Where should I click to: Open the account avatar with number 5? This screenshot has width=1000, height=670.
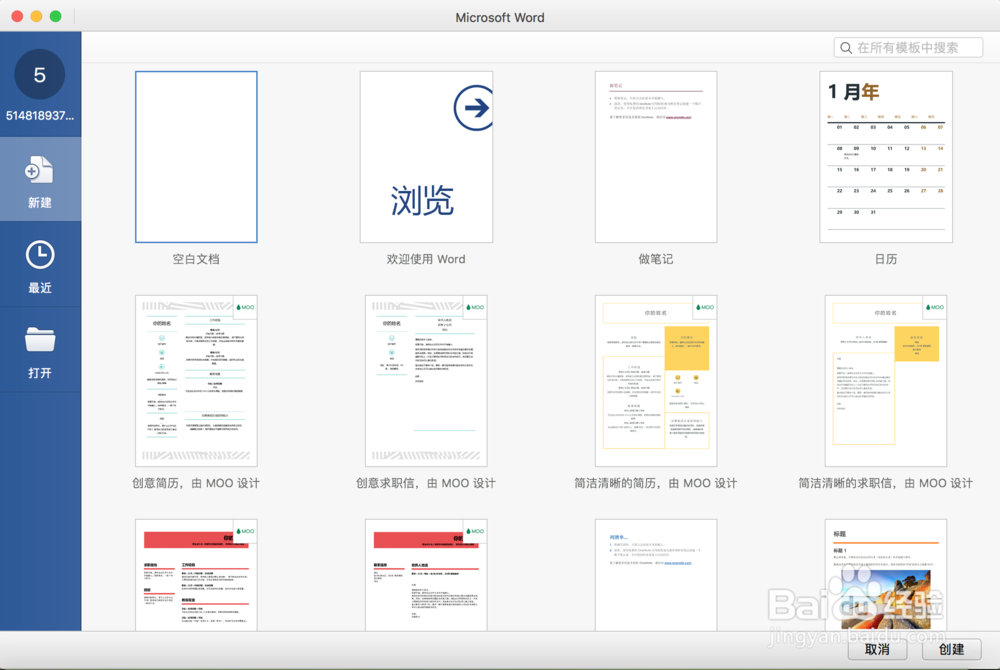[40, 75]
